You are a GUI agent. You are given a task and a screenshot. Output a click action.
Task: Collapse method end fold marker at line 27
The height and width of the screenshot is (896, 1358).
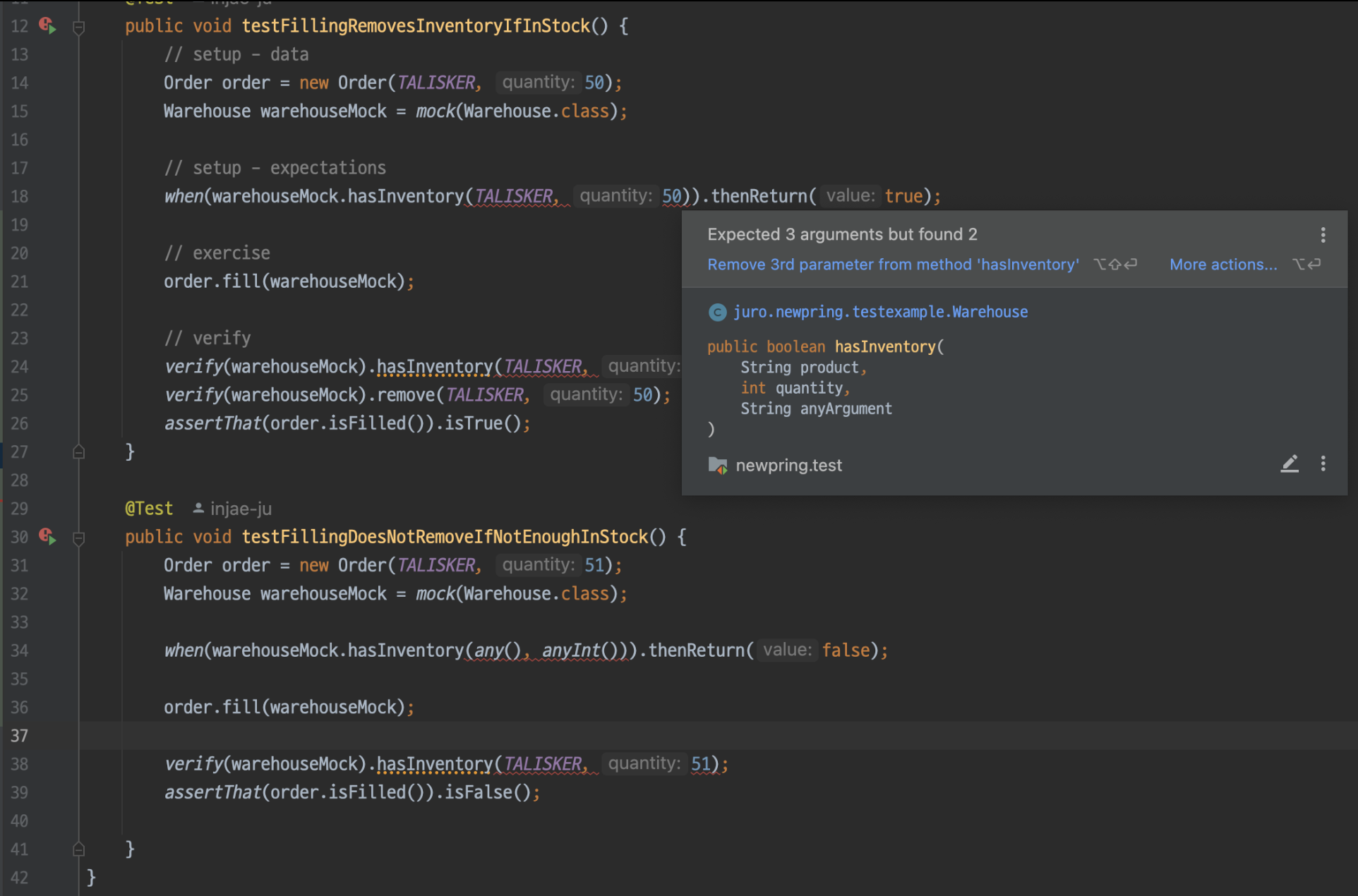tap(79, 452)
